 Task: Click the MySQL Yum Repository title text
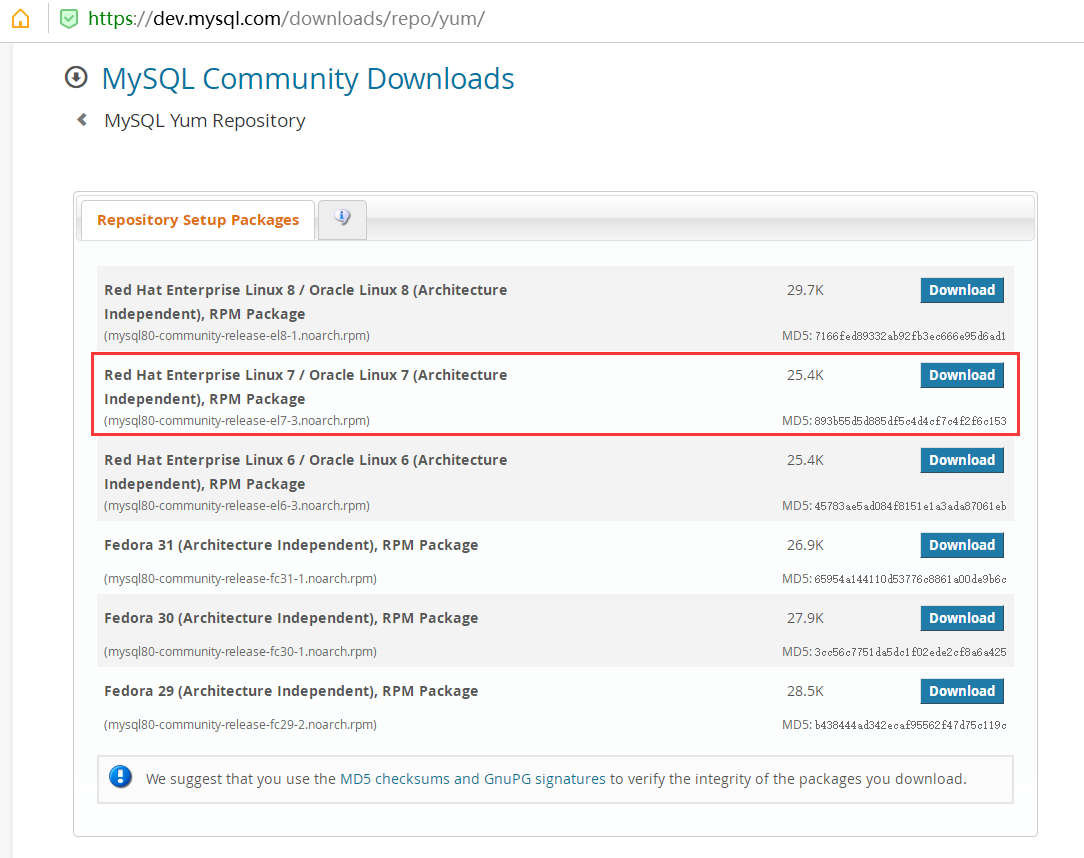tap(205, 121)
